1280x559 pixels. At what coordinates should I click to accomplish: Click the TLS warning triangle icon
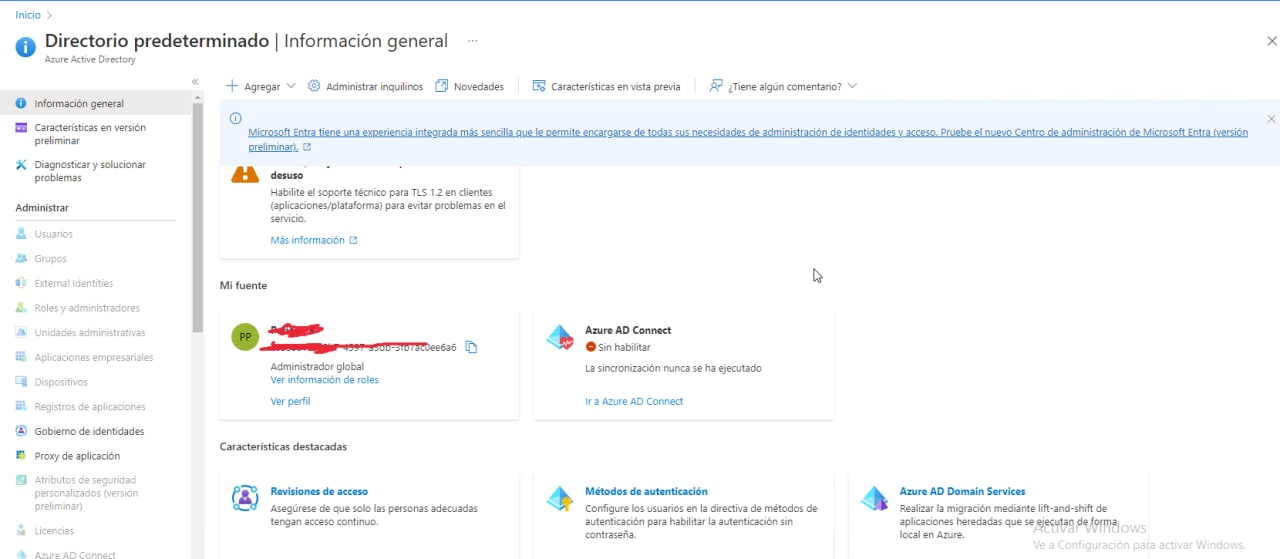245,172
